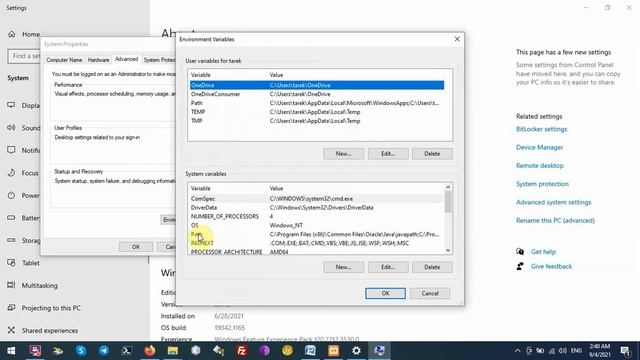The width and height of the screenshot is (640, 360).
Task: Confirm Environment Variables with OK
Action: tap(385, 293)
